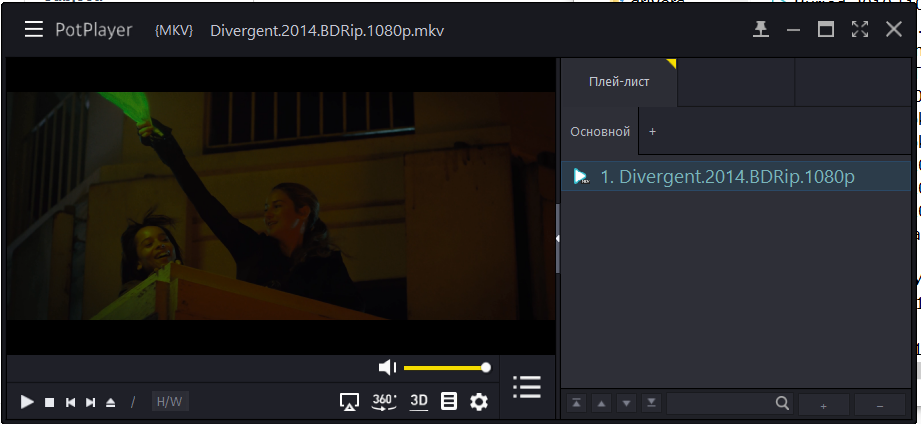Toggle H/W hardware decoding label
This screenshot has width=921, height=424.
(170, 402)
